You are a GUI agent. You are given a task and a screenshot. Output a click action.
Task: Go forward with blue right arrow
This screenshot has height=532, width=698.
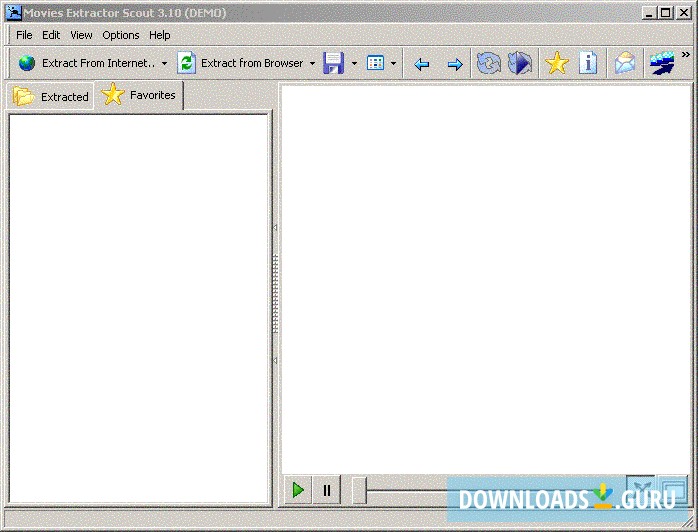[x=455, y=65]
